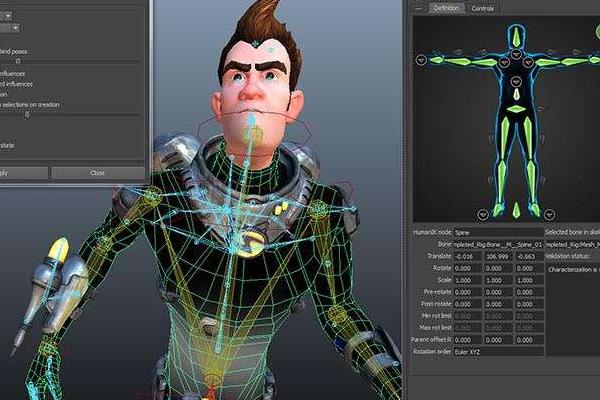Screen dimensions: 600x400
Task: Click Translate X field showing -0.016
Action: click(468, 256)
